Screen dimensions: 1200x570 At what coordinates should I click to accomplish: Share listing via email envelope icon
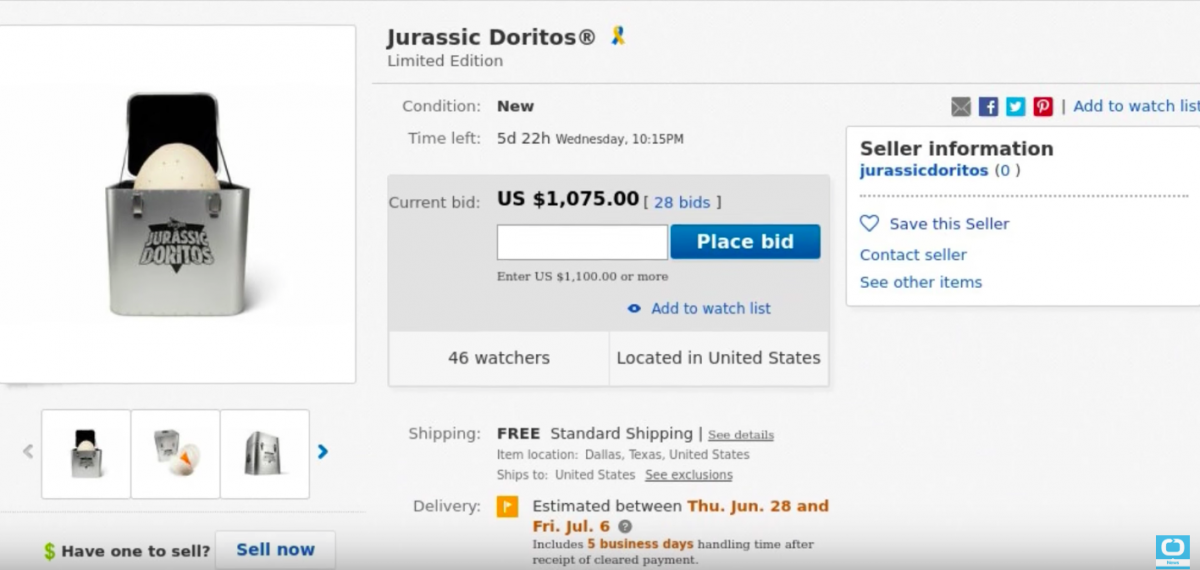(x=961, y=106)
